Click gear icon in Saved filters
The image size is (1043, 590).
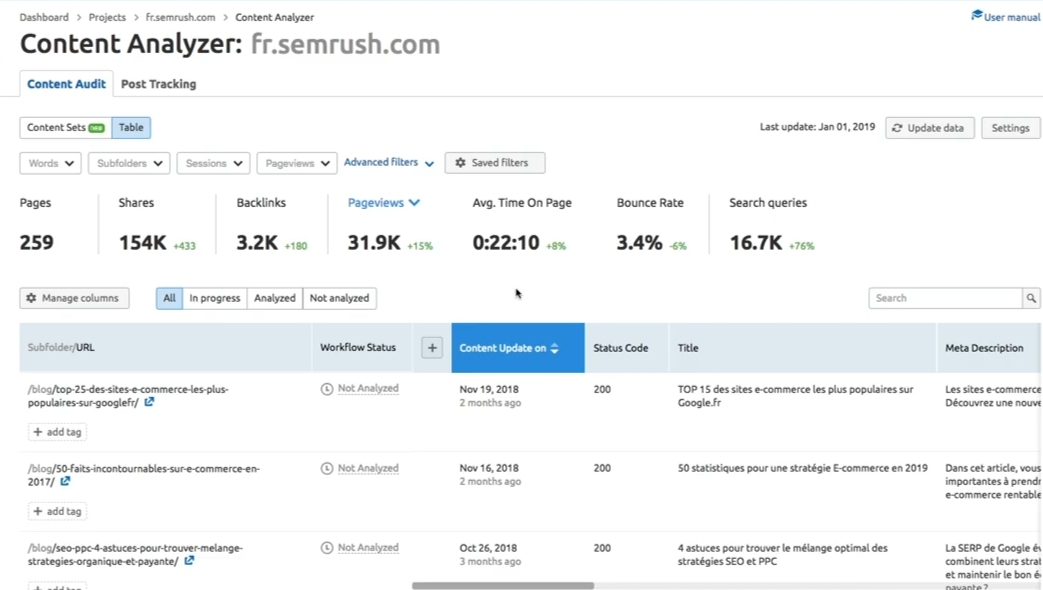tap(460, 162)
